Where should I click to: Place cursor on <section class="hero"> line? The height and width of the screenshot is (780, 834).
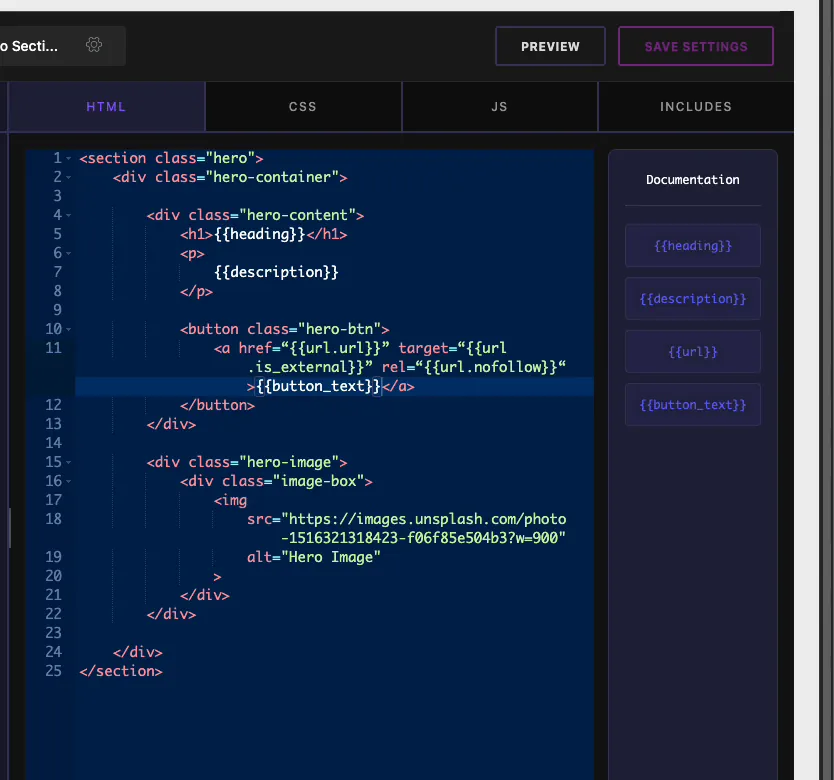coord(171,159)
